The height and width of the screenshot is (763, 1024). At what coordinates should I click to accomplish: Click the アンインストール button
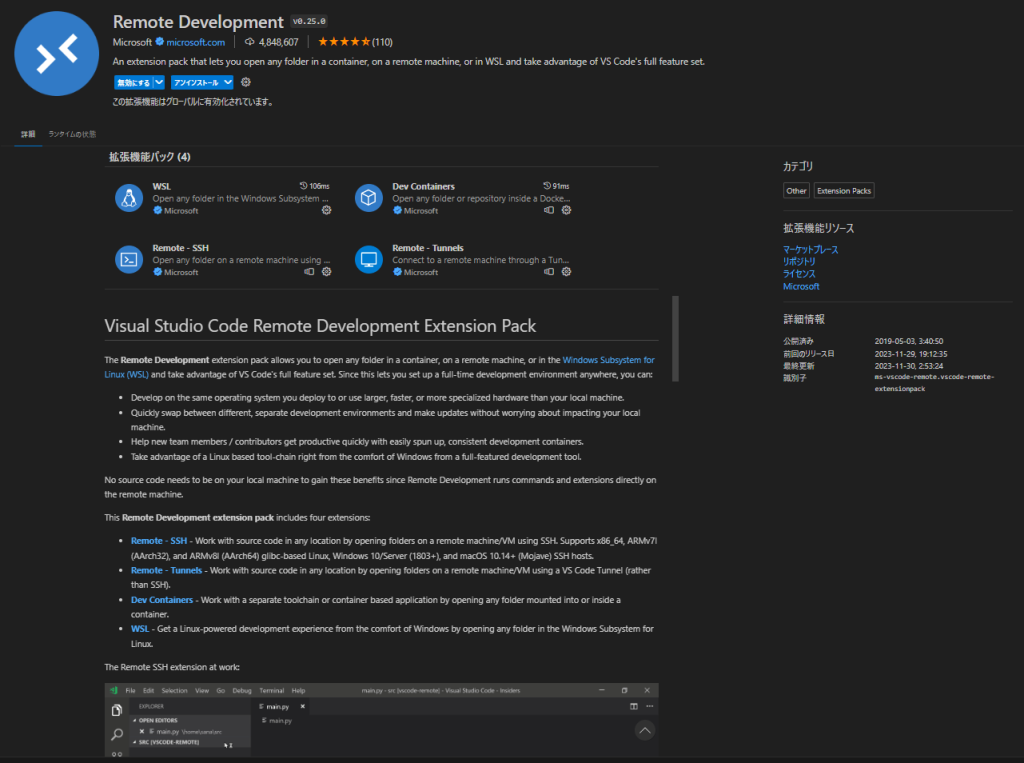point(197,82)
